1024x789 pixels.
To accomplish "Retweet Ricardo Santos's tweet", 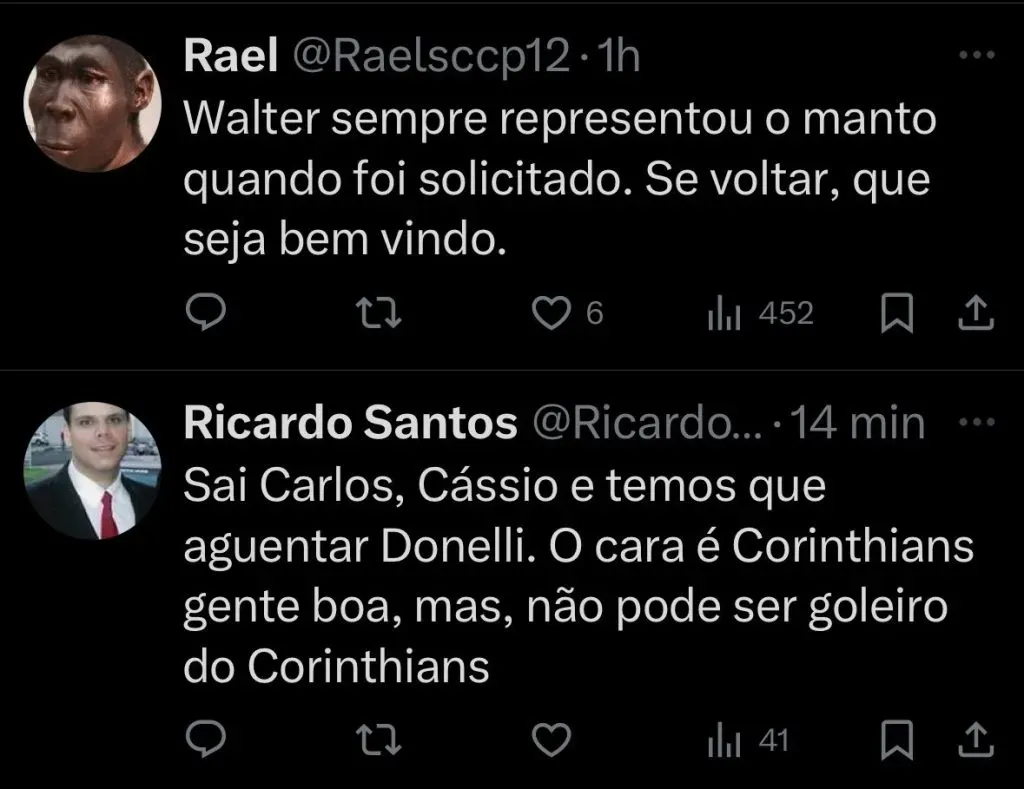I will (380, 740).
